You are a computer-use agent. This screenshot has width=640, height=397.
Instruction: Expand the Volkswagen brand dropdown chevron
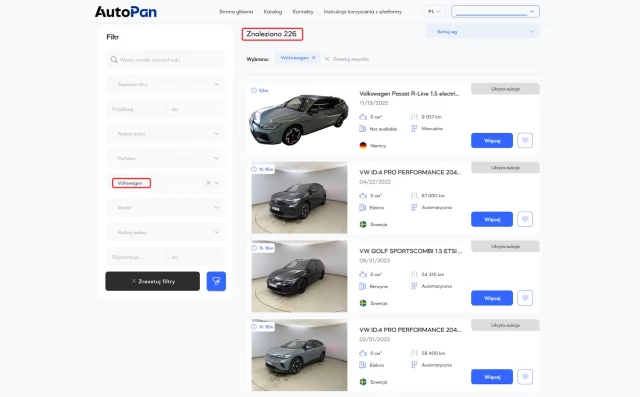pos(217,183)
